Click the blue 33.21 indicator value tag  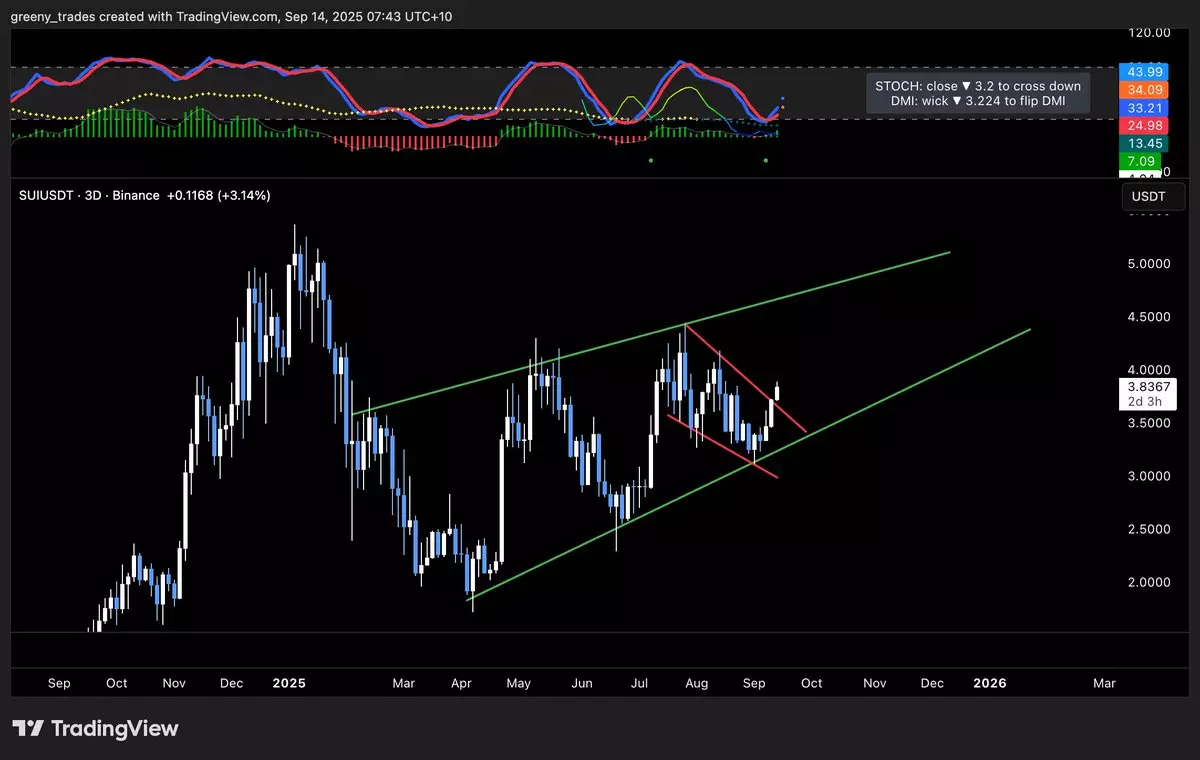1143,108
